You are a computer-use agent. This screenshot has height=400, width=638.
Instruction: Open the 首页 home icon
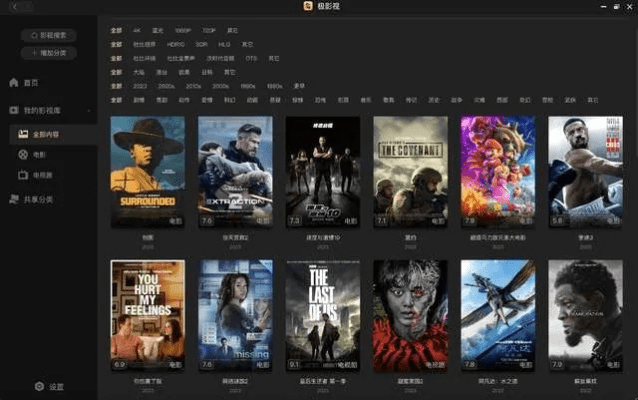click(x=14, y=83)
